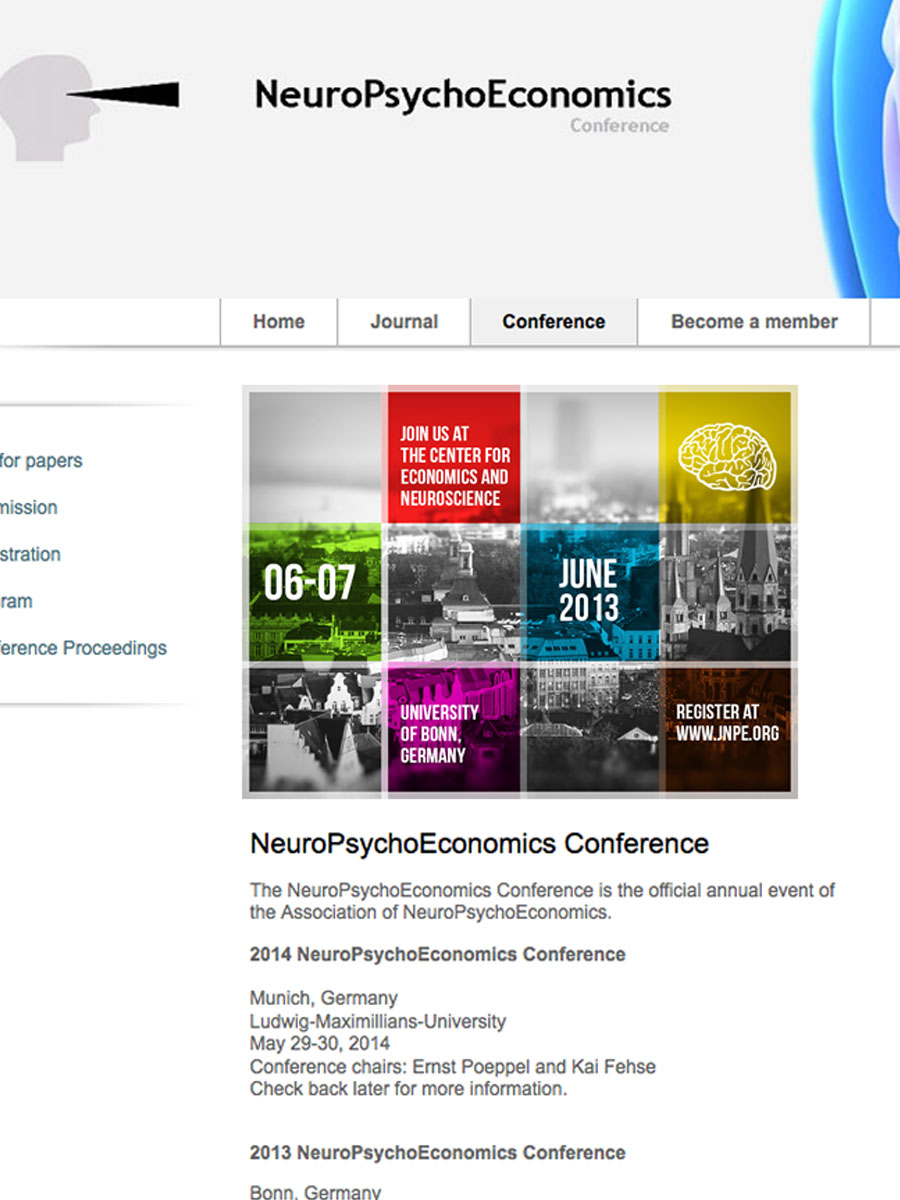Click the 'Munich, Germany' text
Image resolution: width=900 pixels, height=1200 pixels.
tap(323, 998)
